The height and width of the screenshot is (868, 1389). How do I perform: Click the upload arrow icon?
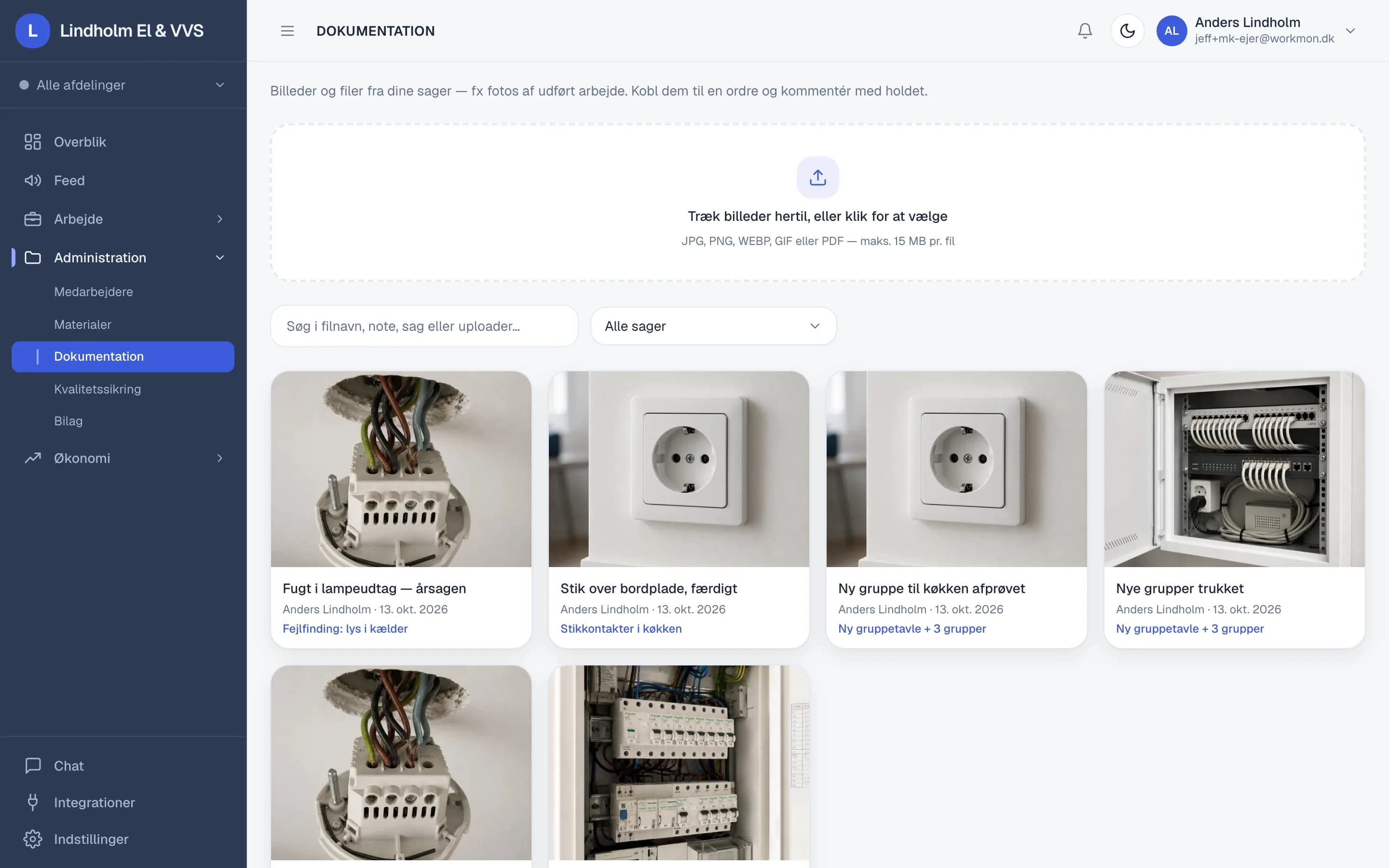(818, 177)
